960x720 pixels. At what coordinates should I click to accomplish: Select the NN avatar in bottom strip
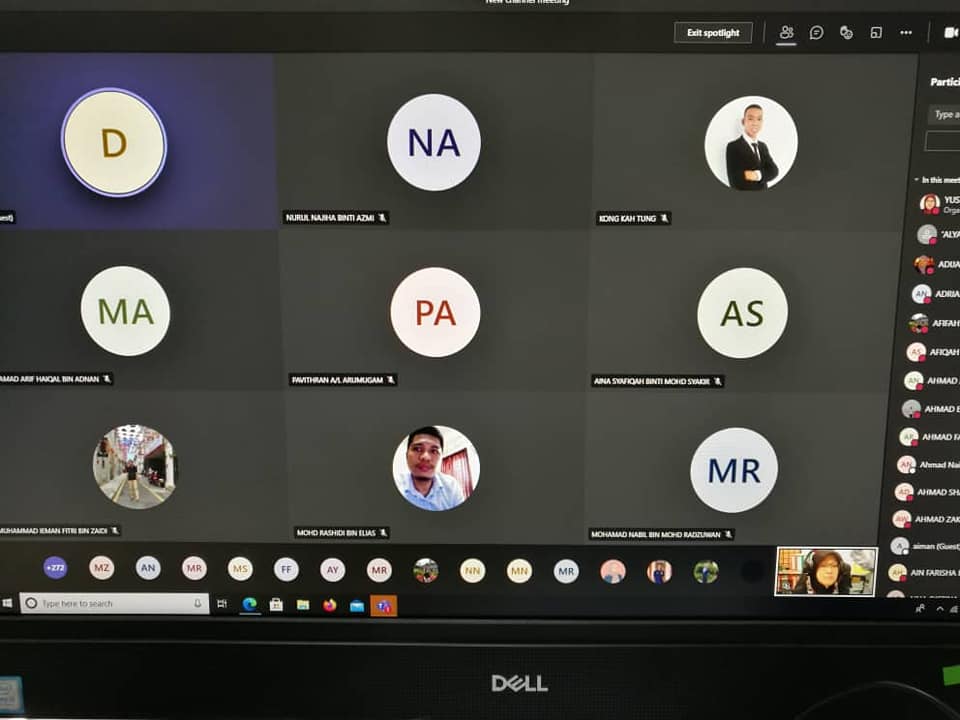(473, 571)
